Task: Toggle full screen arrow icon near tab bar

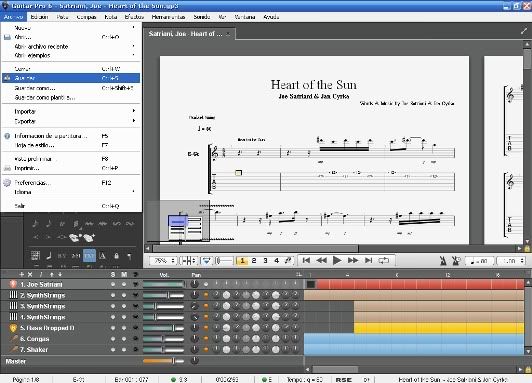Action: click(x=524, y=31)
